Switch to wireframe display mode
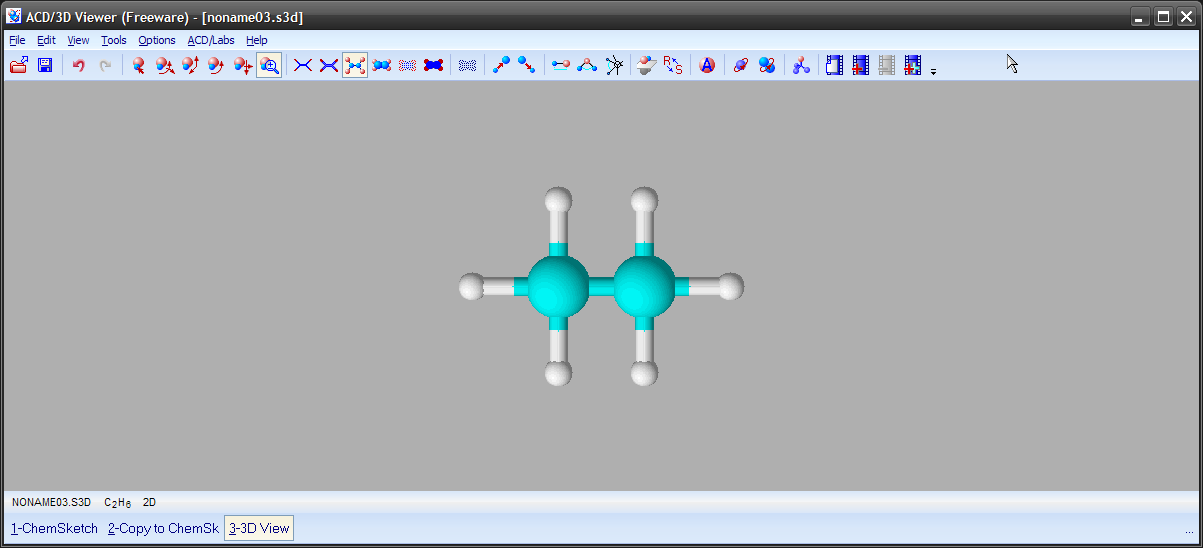 (302, 66)
